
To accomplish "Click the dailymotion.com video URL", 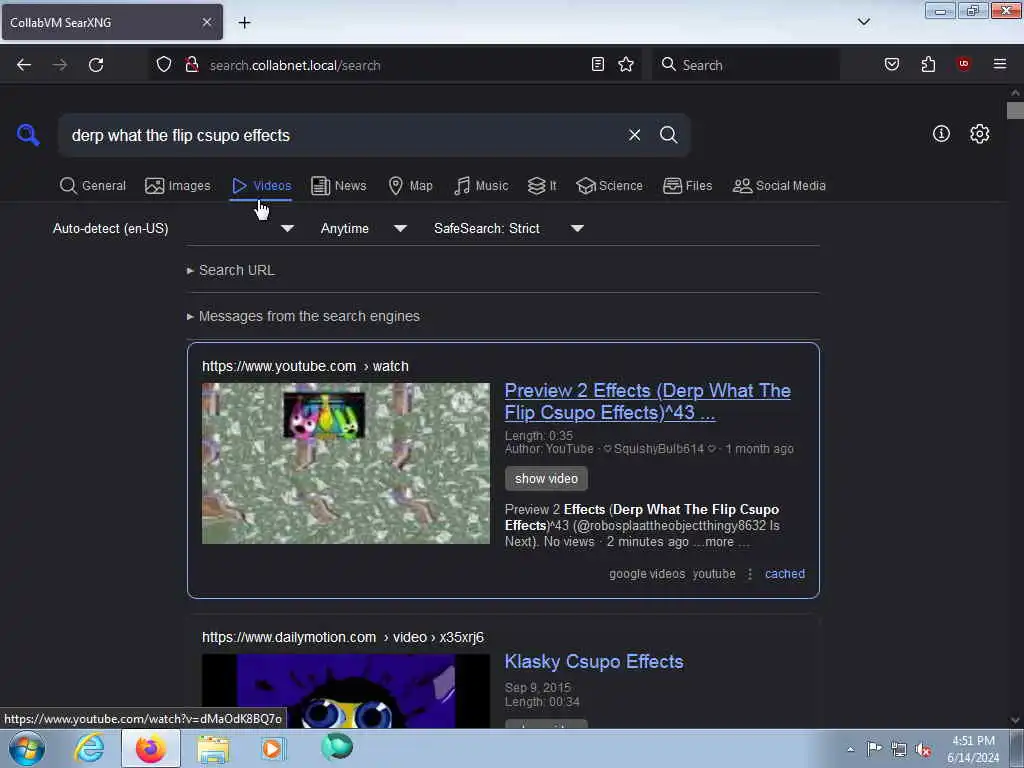I will coord(343,637).
